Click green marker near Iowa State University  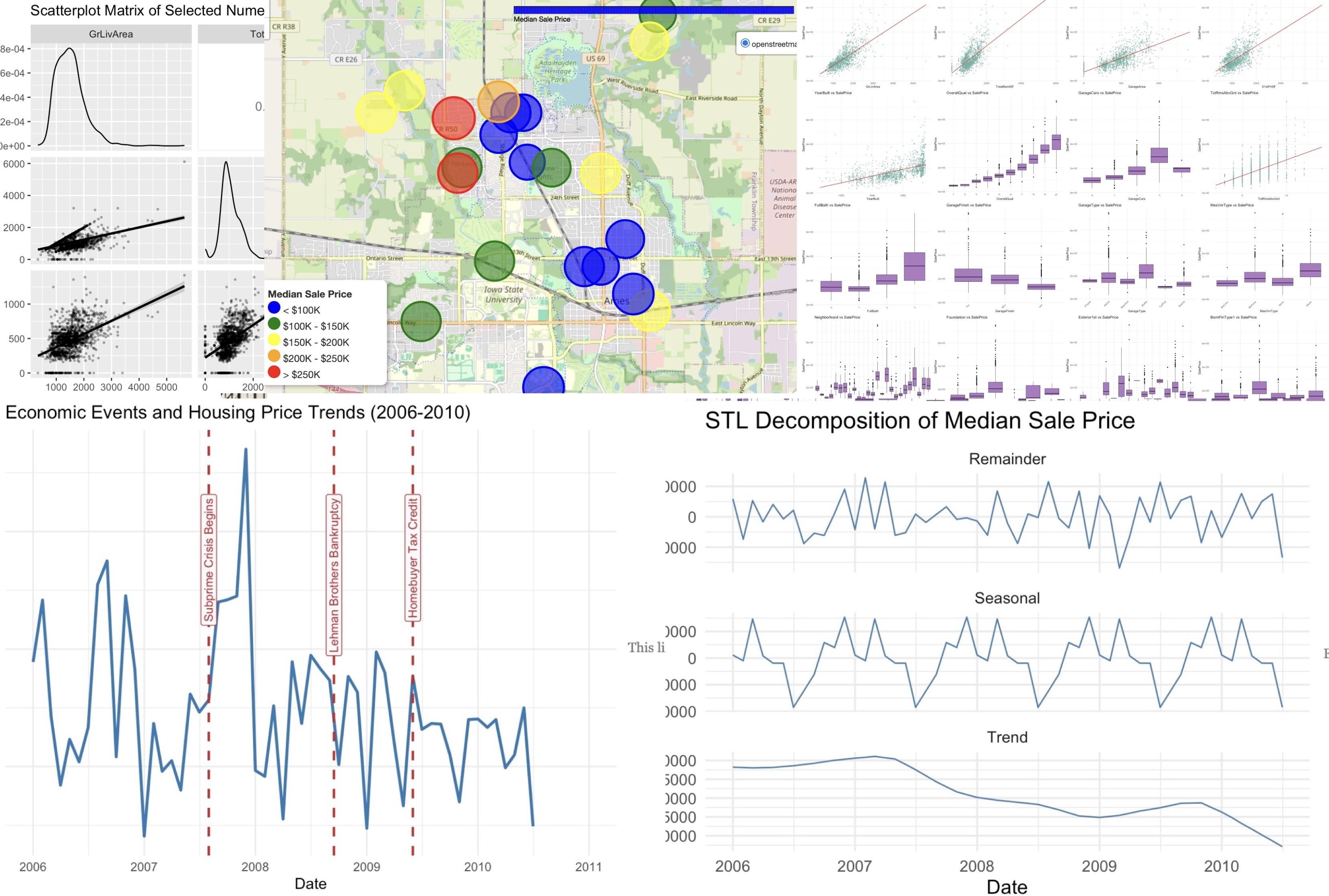(x=494, y=261)
